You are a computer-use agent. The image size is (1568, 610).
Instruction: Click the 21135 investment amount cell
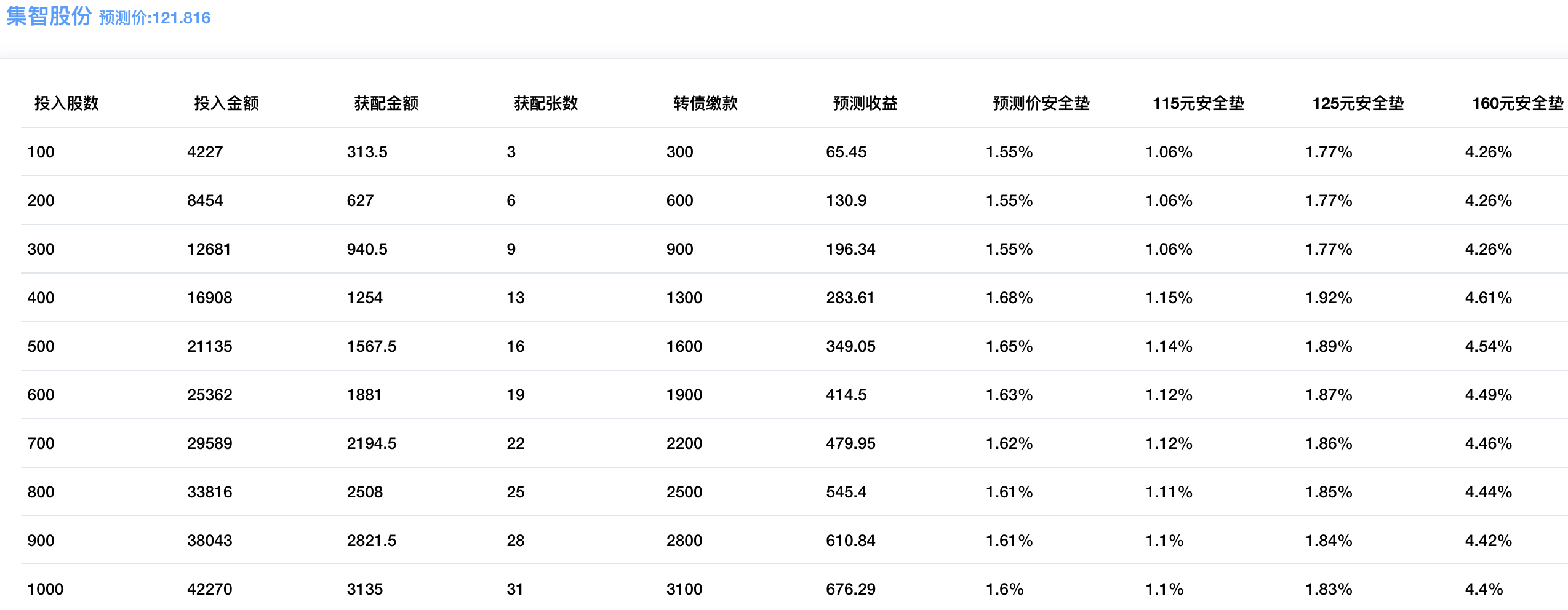[x=209, y=346]
